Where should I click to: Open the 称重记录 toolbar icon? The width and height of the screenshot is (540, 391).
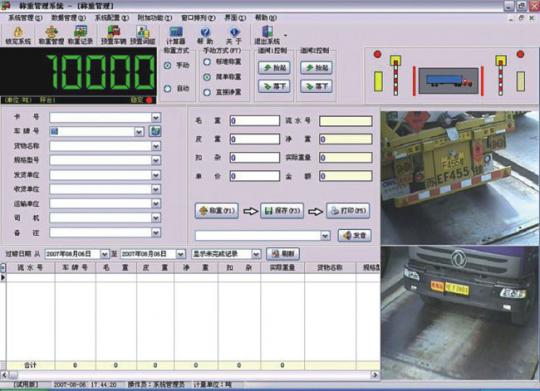point(80,32)
